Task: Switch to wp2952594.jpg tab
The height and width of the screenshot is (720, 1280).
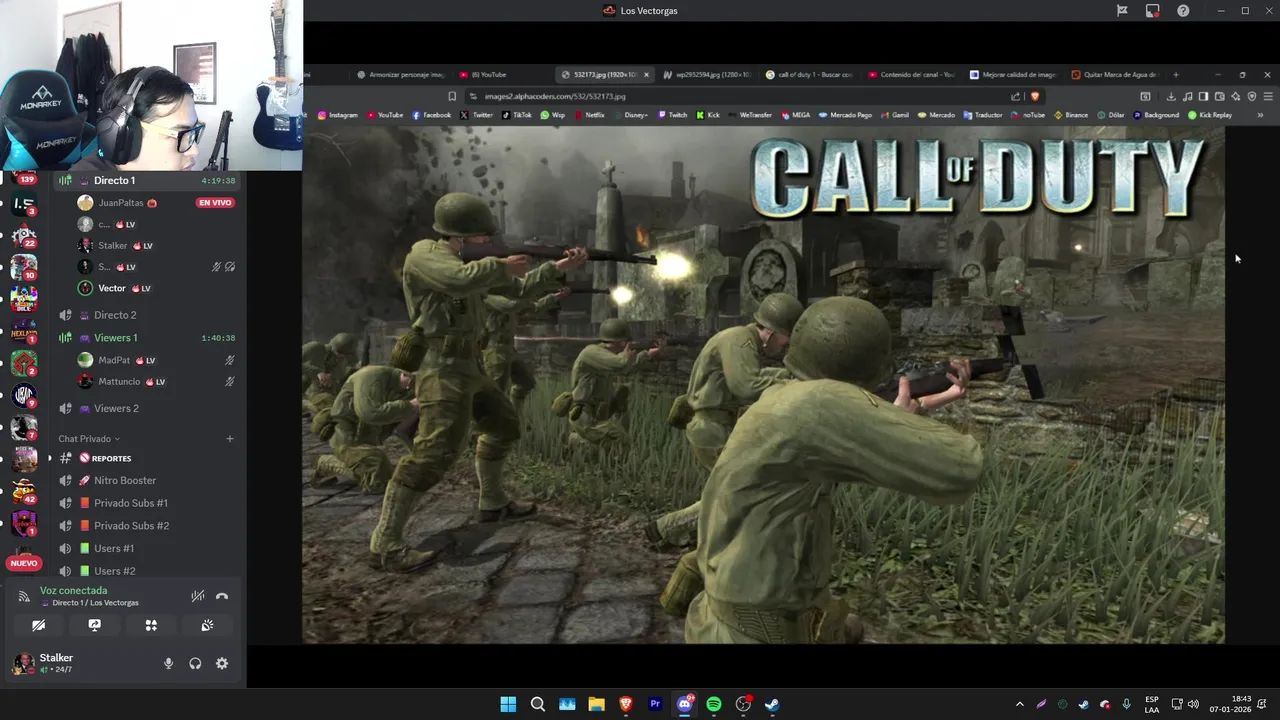Action: click(707, 74)
